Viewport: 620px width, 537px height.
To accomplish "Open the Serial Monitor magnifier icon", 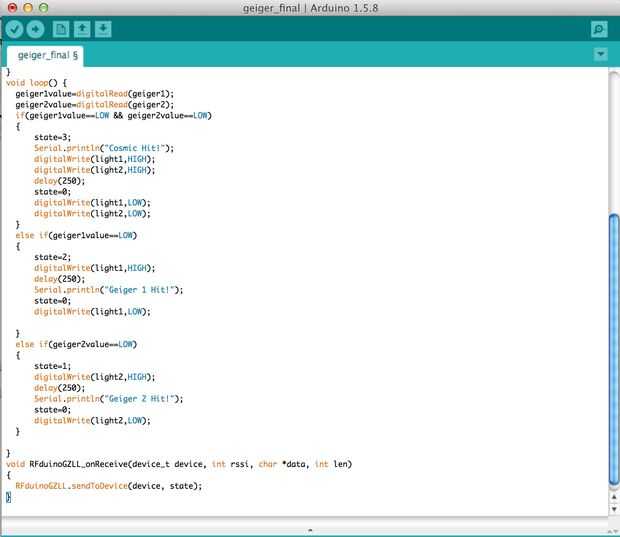I will tap(599, 29).
